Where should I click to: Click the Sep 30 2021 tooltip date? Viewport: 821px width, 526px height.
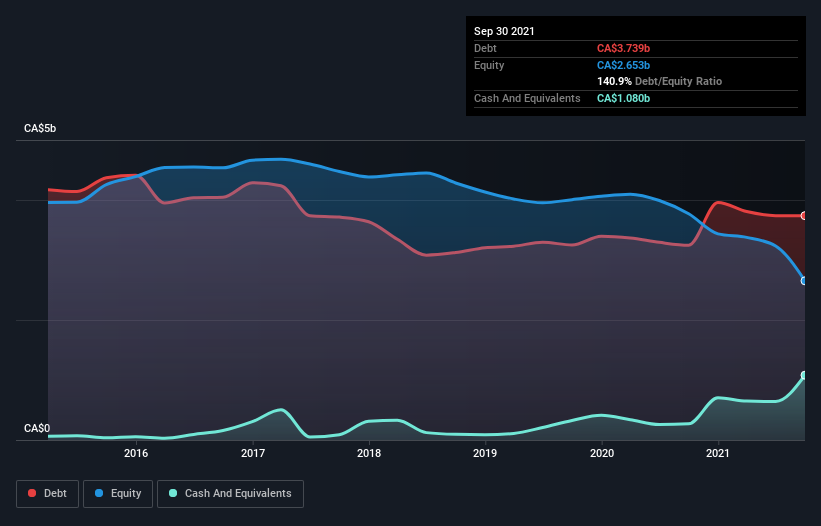point(504,31)
